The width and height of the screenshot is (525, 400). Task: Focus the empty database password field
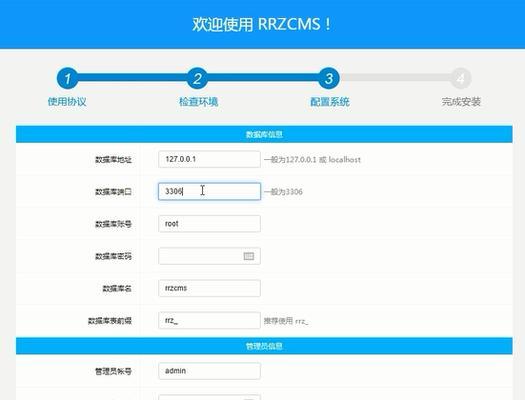tap(209, 256)
